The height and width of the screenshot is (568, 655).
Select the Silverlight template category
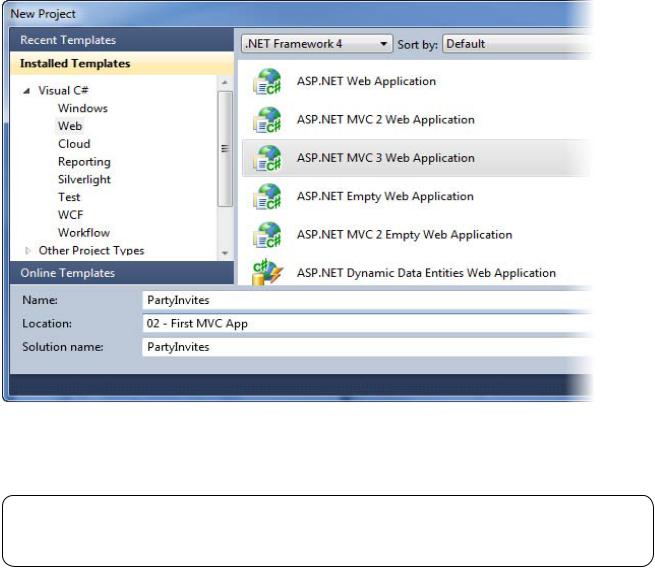(x=84, y=179)
